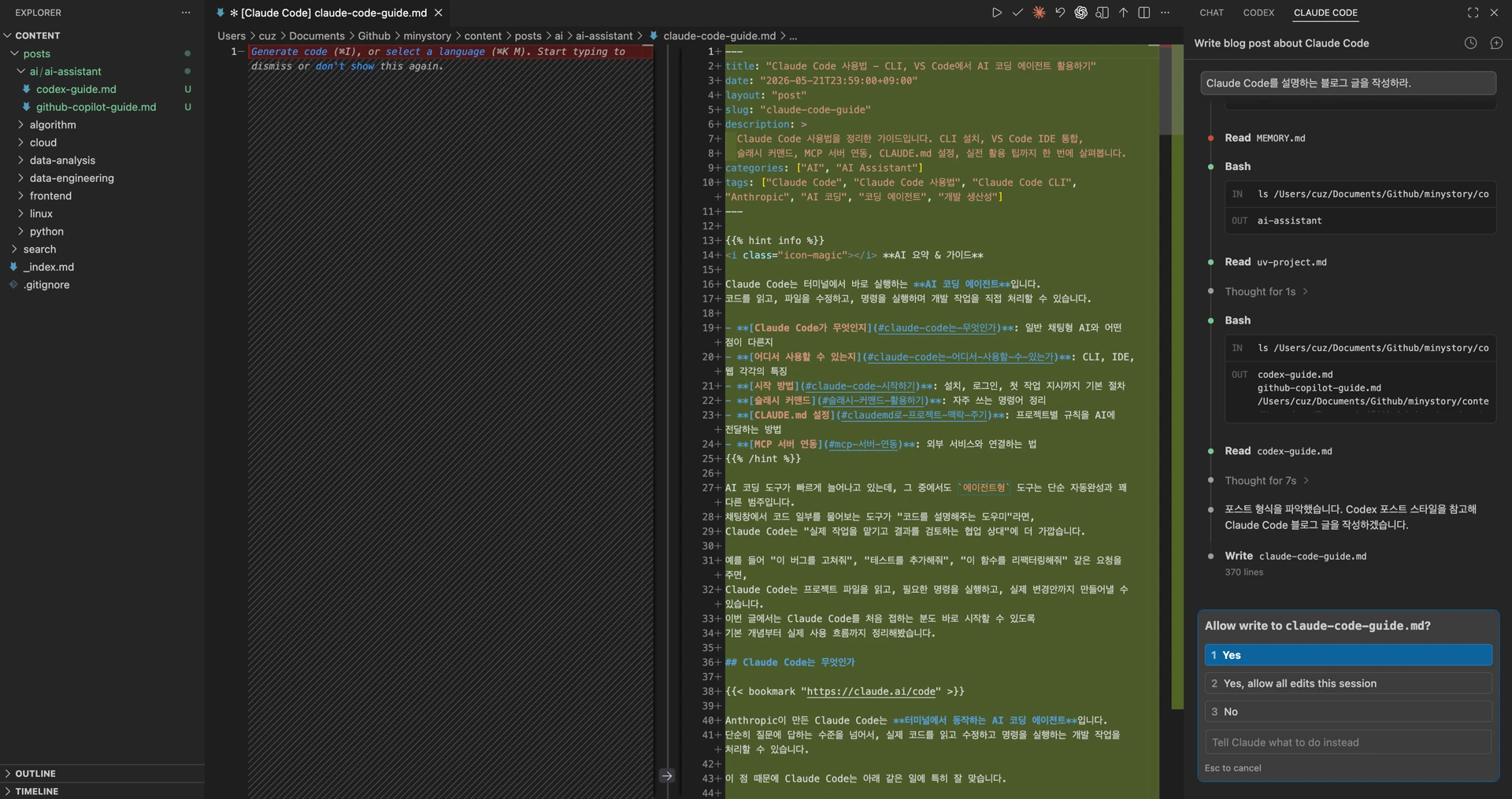1512x799 pixels.
Task: Expand the cloud folder
Action: [20, 142]
